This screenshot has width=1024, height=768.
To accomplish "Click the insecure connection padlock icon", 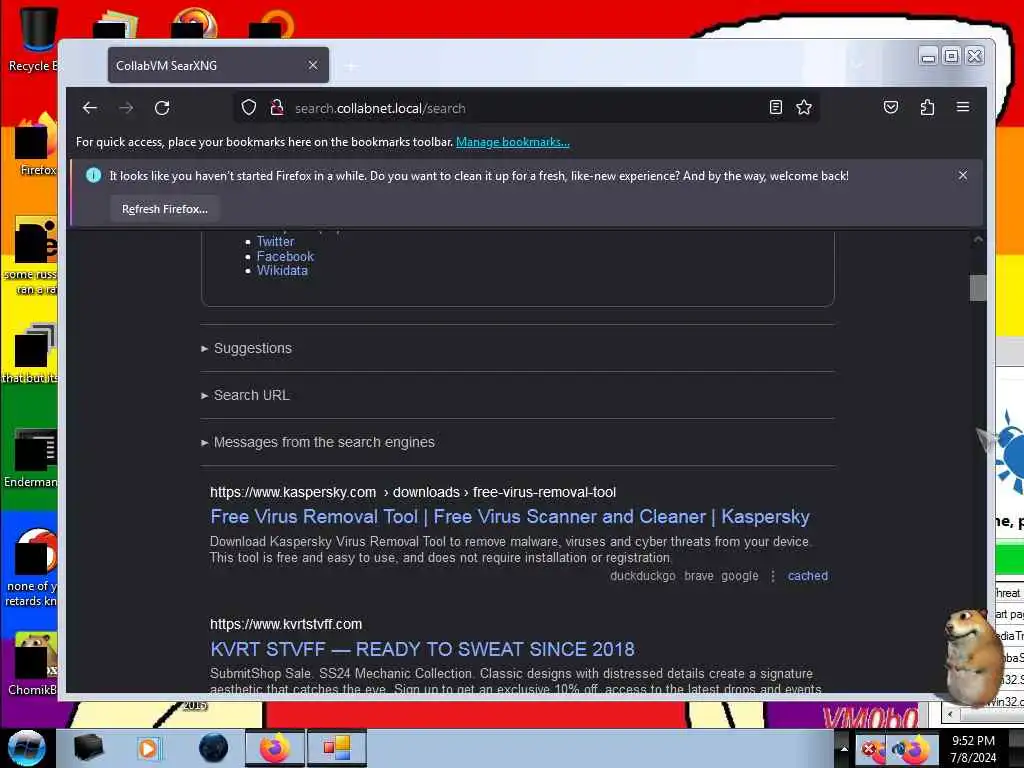I will [277, 108].
